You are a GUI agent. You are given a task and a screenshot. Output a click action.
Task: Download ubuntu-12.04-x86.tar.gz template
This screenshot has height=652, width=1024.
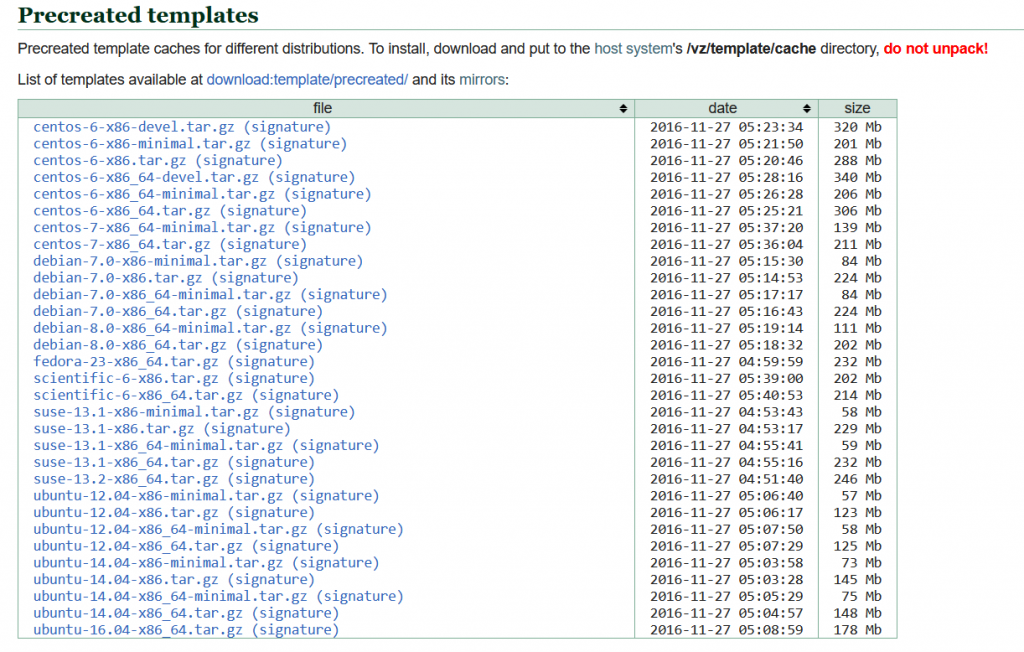[x=126, y=513]
